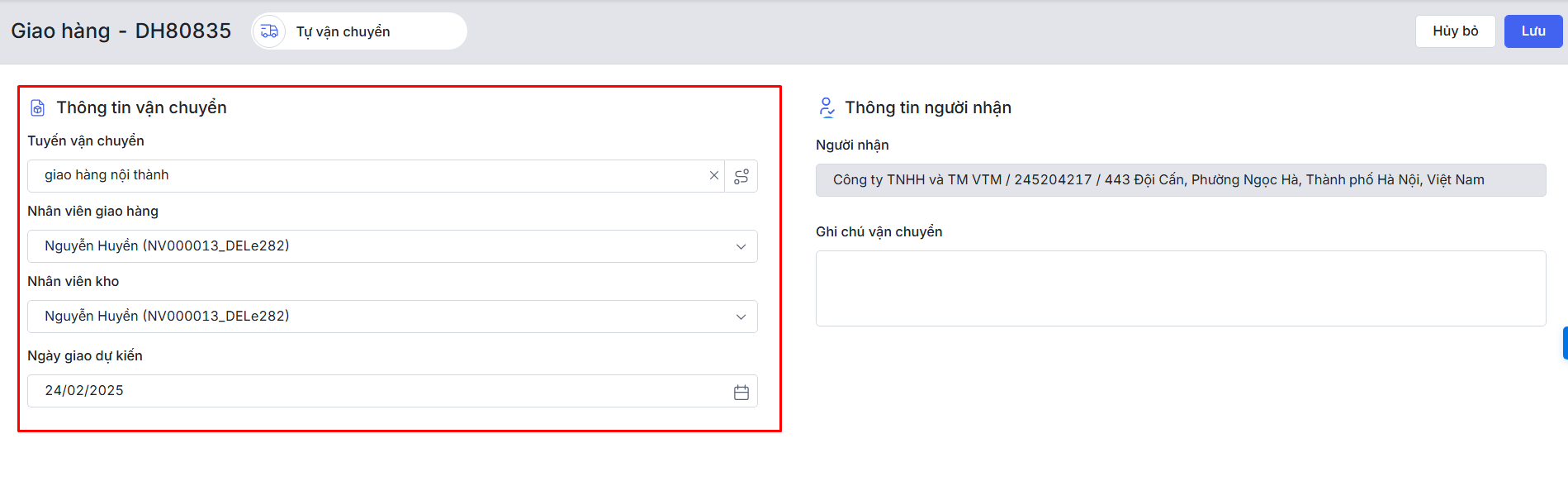Screen dimensions: 1568x486
Task: Open route settings icon next to giao hàng nội thành
Action: [x=741, y=176]
